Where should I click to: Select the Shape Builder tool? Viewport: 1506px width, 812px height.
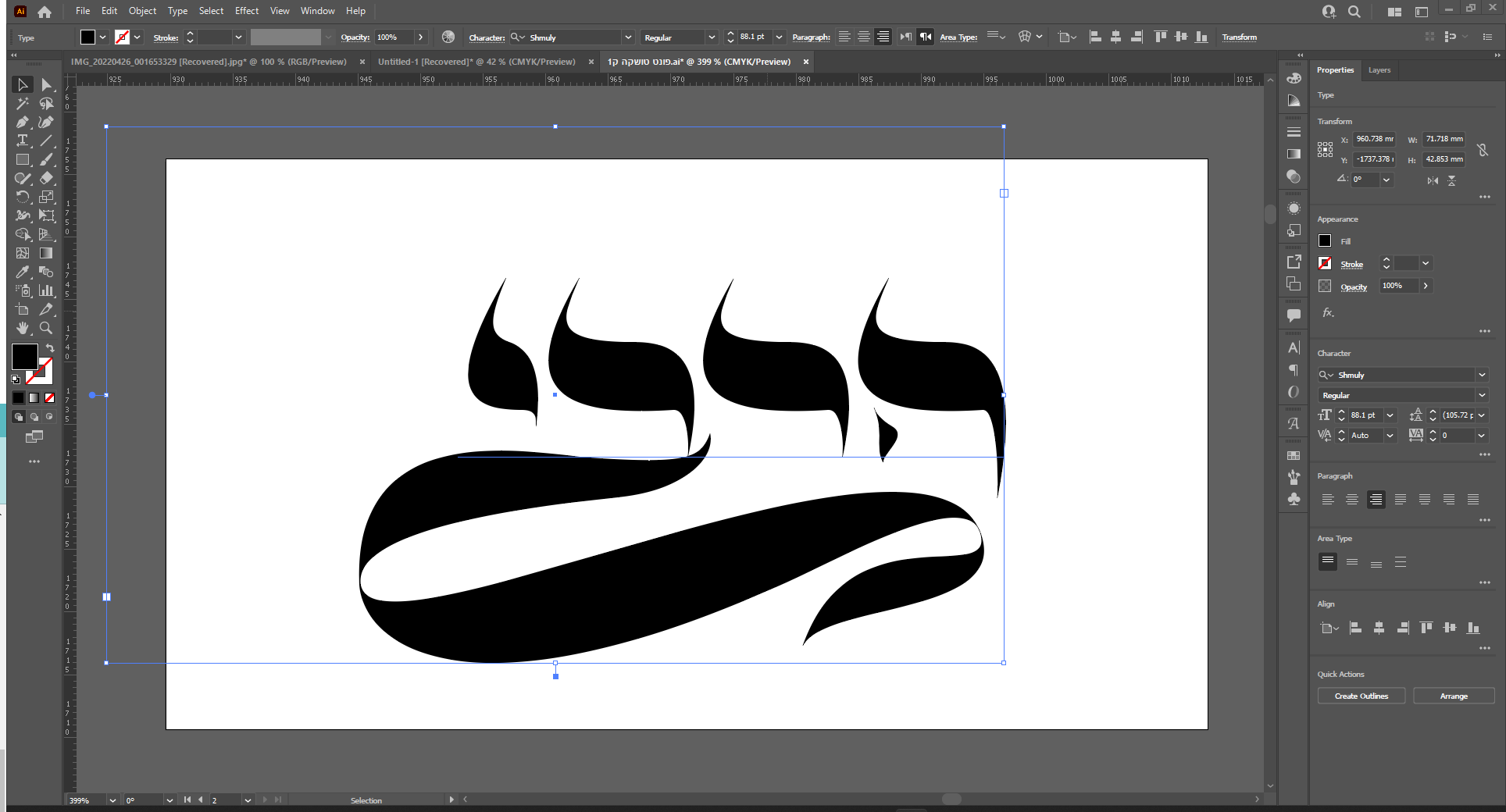click(x=23, y=234)
